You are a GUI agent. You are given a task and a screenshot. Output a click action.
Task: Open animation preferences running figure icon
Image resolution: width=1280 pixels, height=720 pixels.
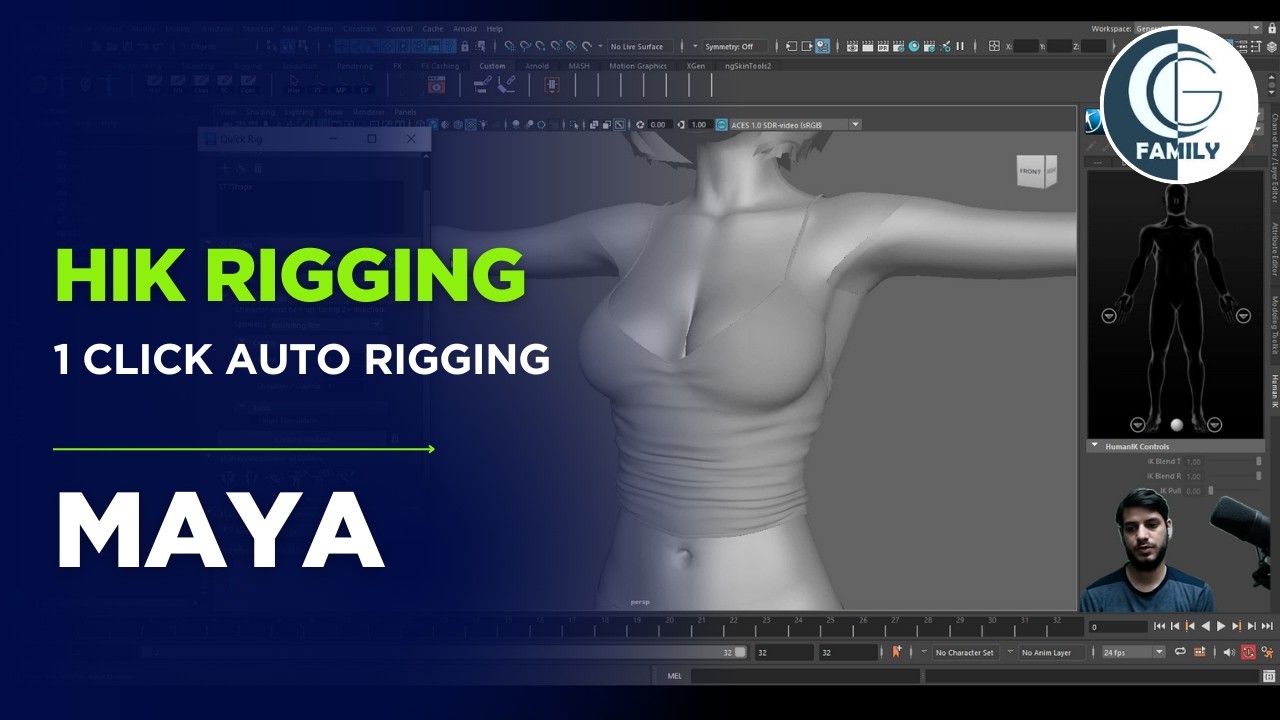pos(1266,652)
